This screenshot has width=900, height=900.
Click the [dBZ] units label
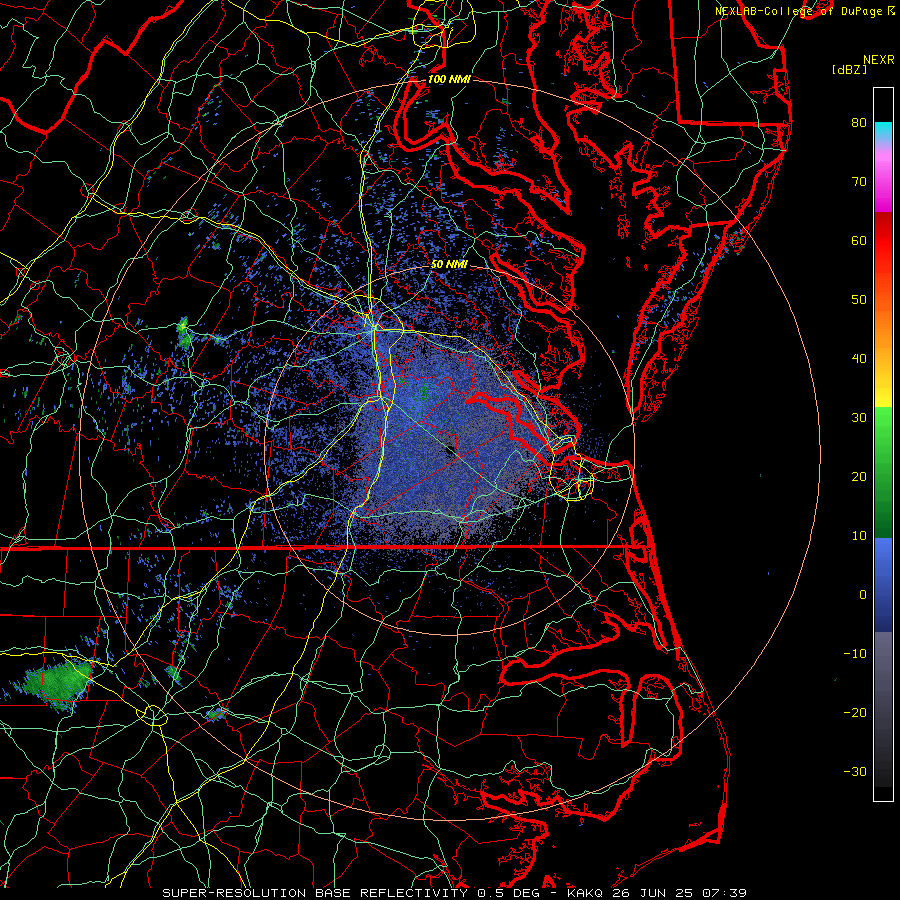[x=849, y=69]
